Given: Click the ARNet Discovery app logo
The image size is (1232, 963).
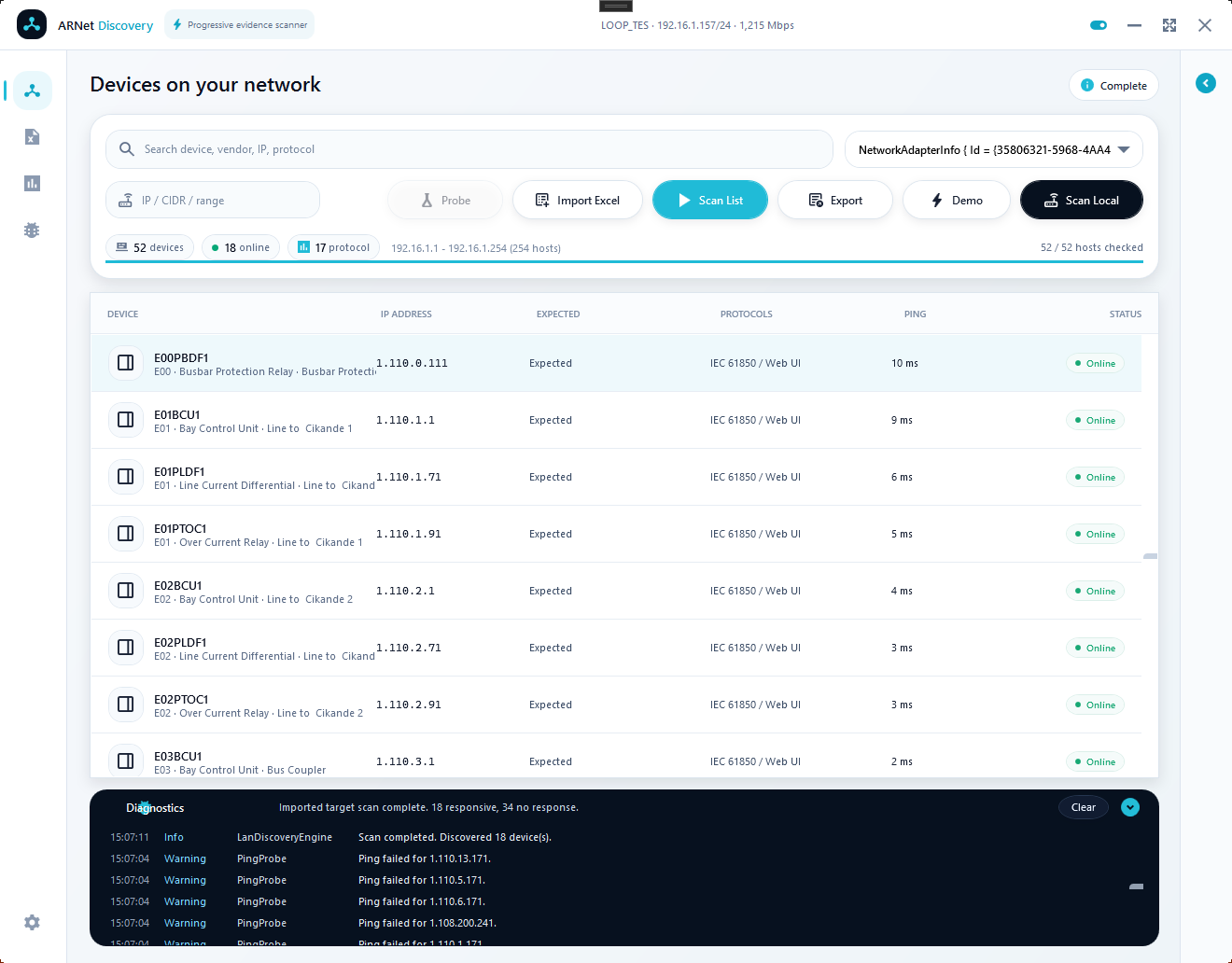Looking at the screenshot, I should click(x=32, y=24).
